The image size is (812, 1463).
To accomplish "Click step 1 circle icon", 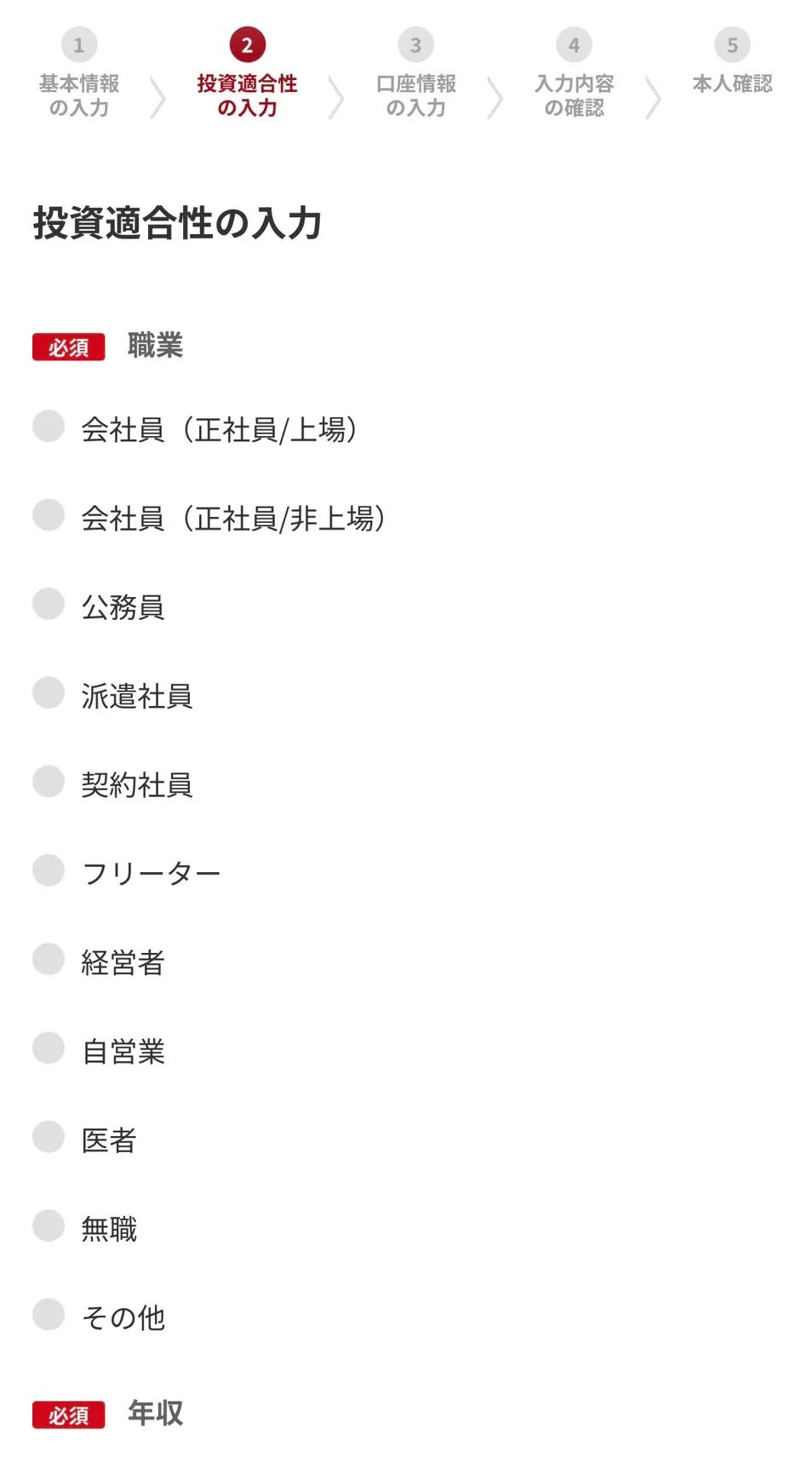I will 79,45.
